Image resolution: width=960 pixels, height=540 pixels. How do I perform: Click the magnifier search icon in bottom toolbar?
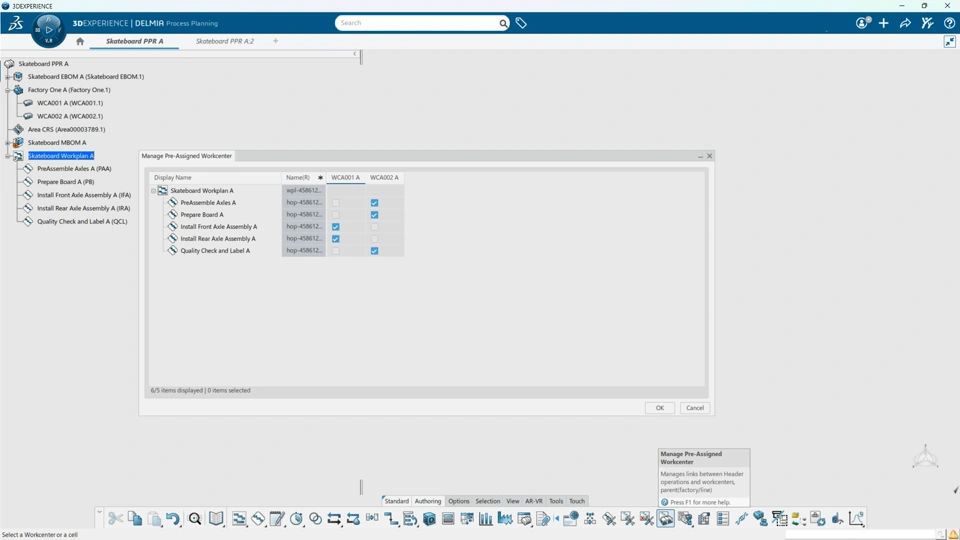(x=195, y=519)
